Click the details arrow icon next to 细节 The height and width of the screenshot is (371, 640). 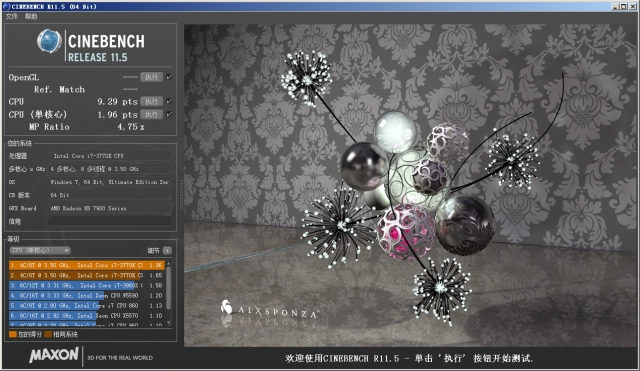(x=167, y=250)
